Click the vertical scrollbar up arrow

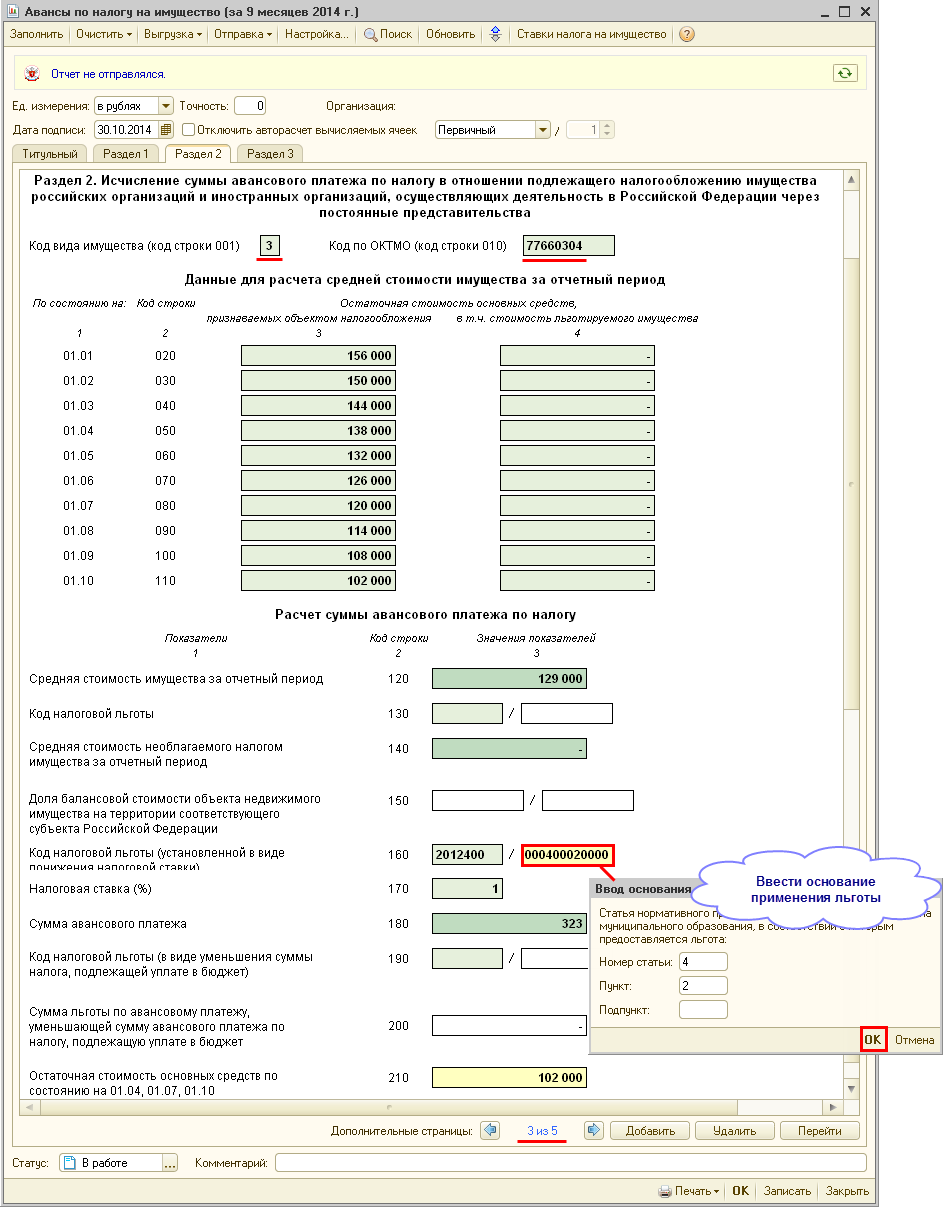click(852, 179)
